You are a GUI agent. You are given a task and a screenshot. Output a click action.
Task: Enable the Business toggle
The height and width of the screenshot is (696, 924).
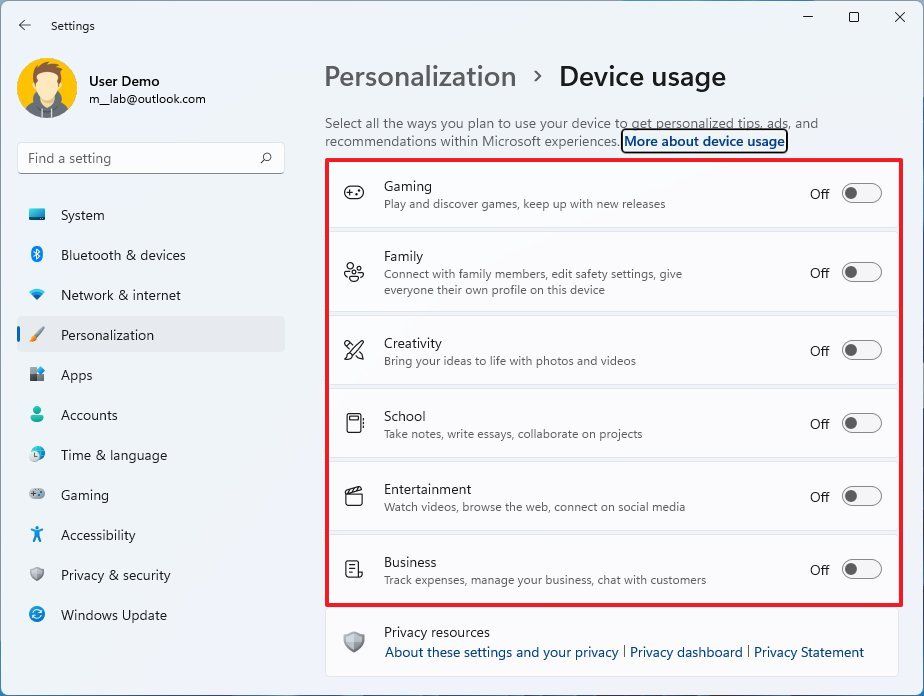[x=860, y=569]
